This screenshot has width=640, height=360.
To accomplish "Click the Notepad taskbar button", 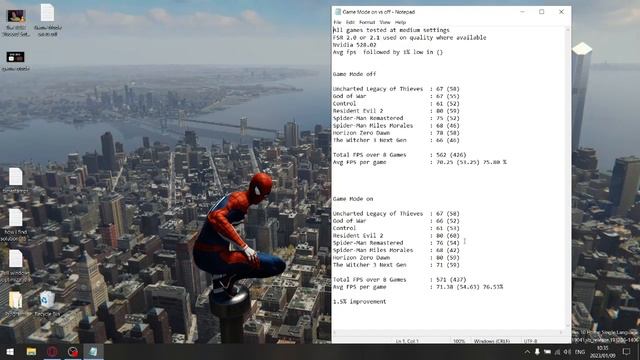I will point(93,352).
